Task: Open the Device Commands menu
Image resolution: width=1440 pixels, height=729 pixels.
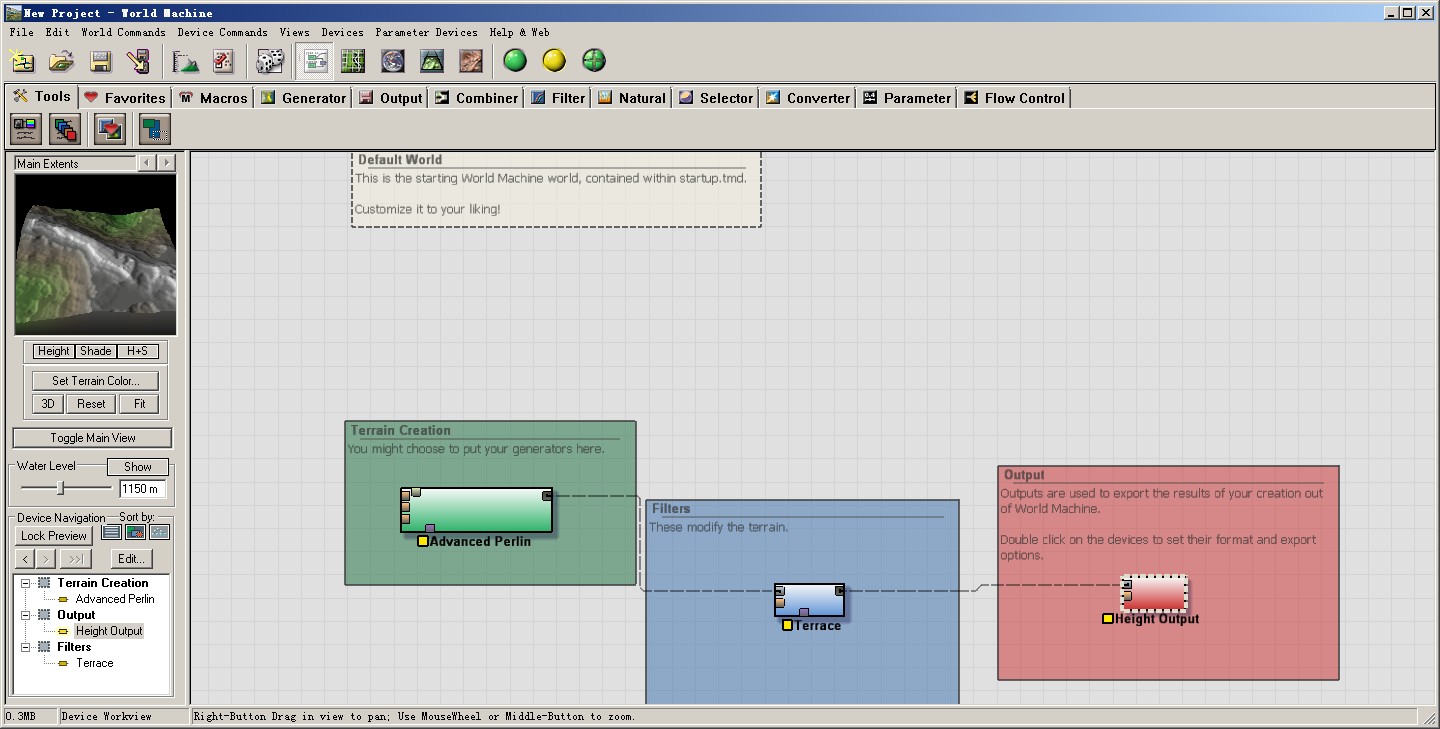Action: [x=222, y=32]
